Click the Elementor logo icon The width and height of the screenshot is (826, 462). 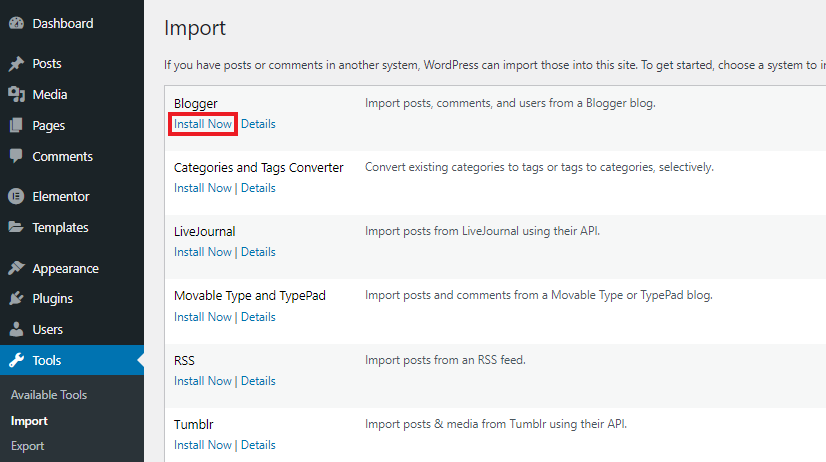pyautogui.click(x=16, y=197)
